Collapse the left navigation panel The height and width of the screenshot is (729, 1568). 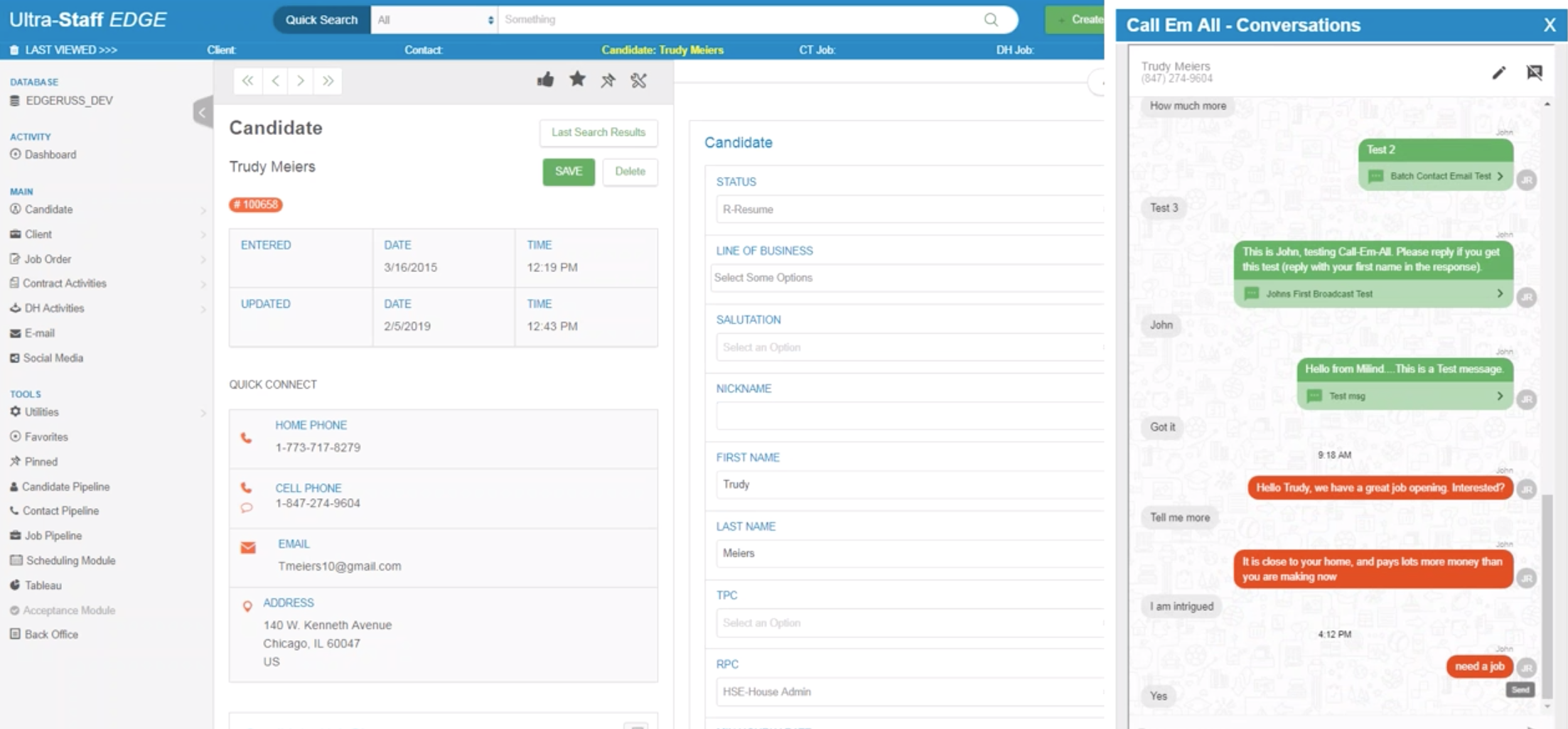coord(202,112)
